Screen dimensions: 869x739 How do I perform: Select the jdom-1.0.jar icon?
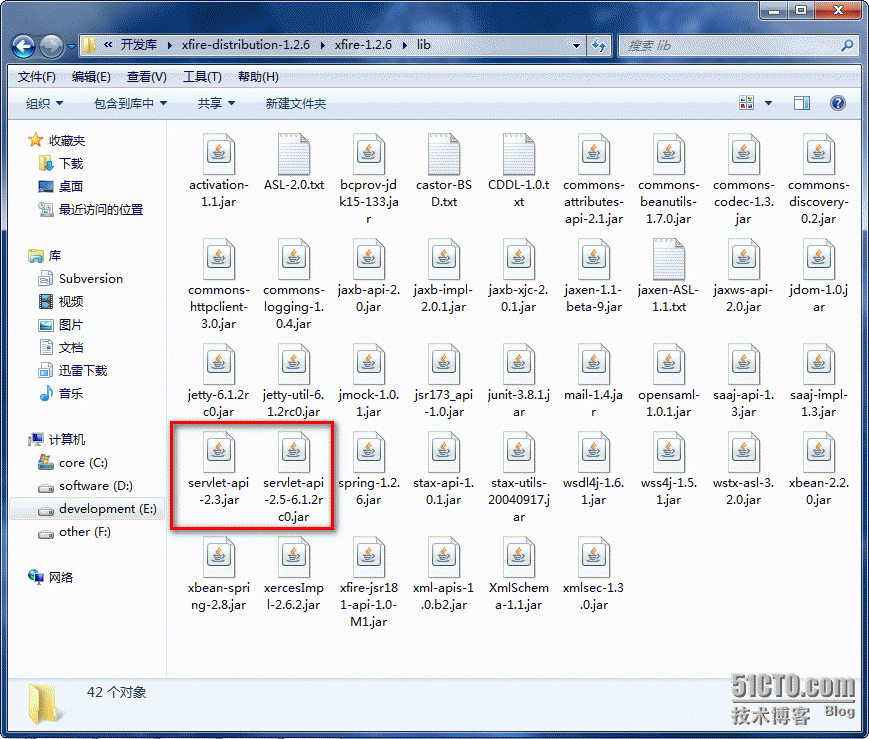tap(819, 259)
